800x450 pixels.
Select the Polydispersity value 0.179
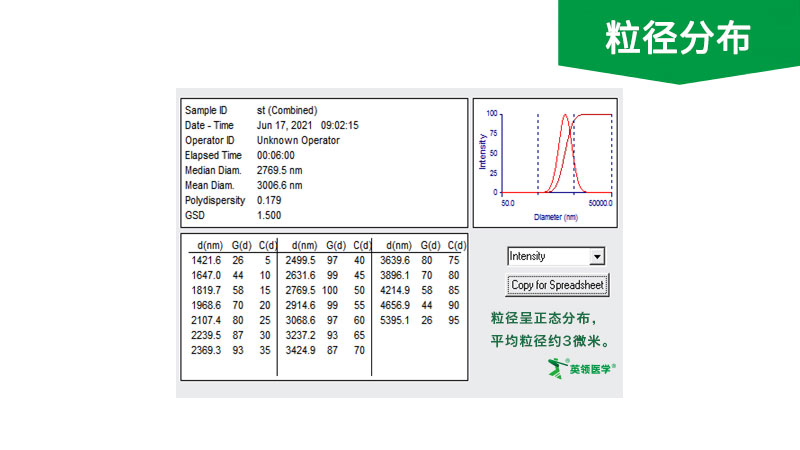(269, 200)
